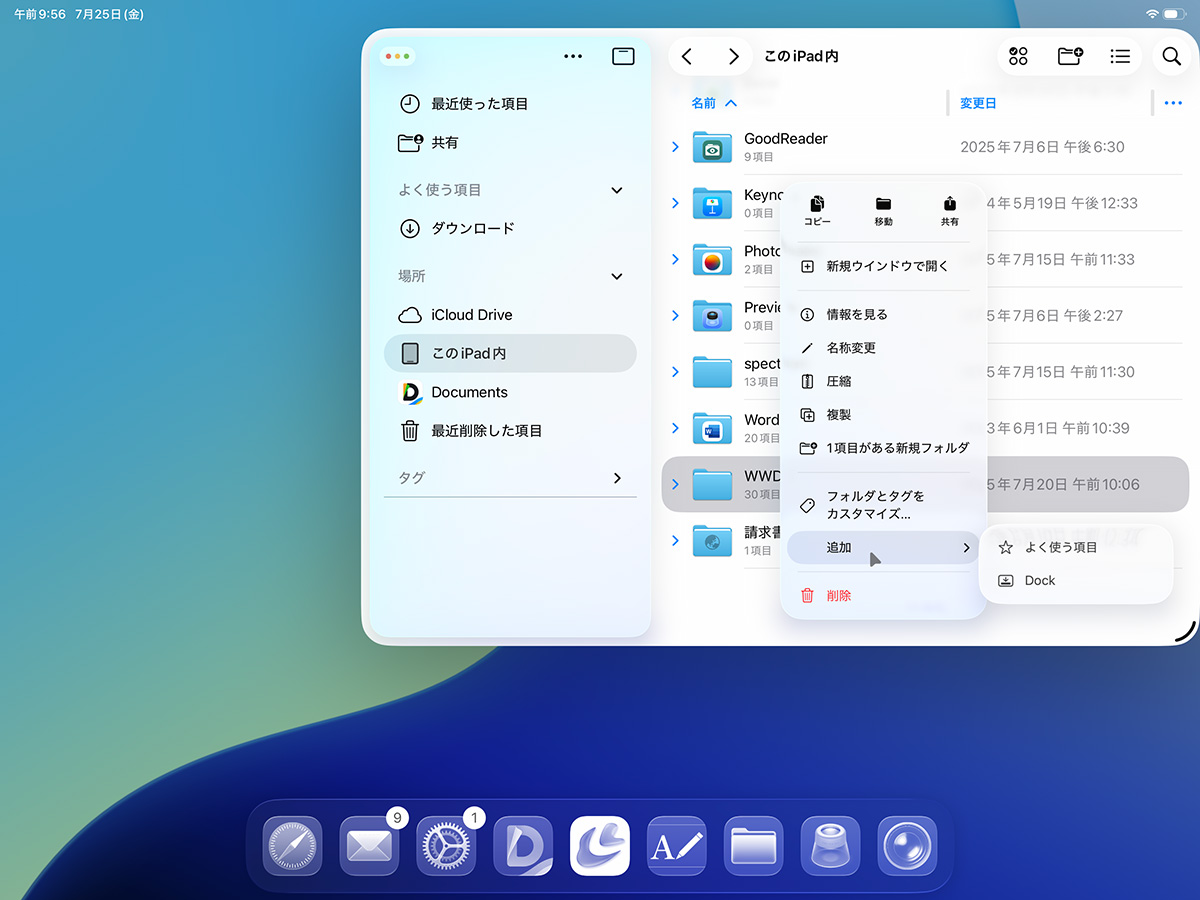Collapse the よく使う項目 section
The height and width of the screenshot is (900, 1200).
click(617, 190)
